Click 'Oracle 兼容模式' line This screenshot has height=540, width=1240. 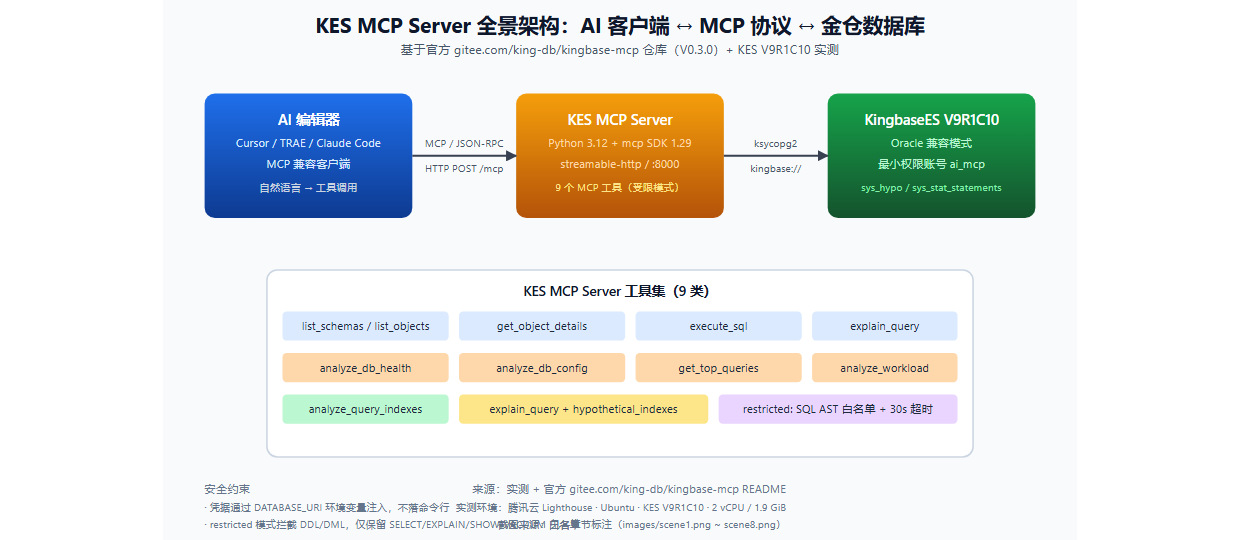point(931,143)
